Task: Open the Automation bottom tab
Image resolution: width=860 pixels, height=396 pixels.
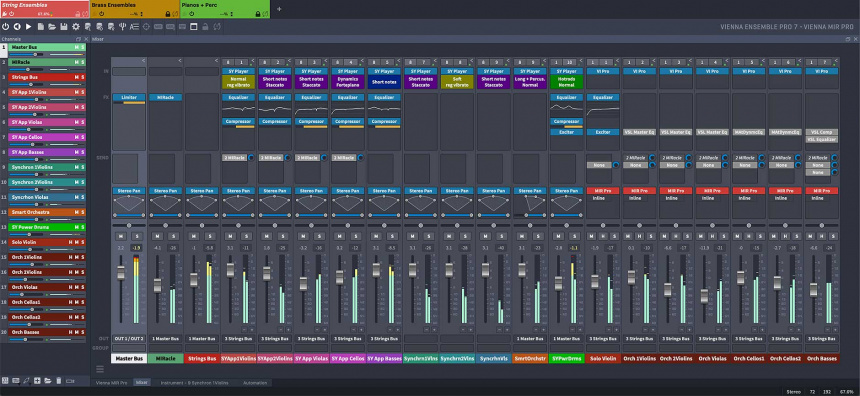Action: pos(255,383)
